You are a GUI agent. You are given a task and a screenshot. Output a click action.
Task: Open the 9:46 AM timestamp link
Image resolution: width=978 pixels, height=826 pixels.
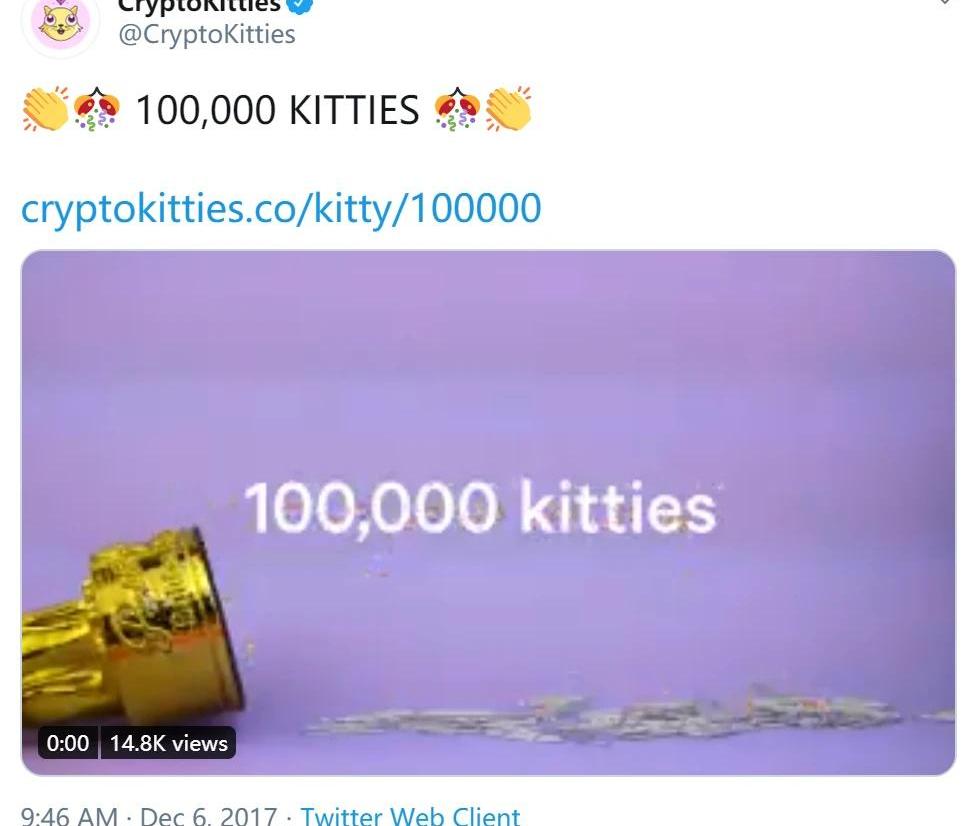click(x=69, y=816)
